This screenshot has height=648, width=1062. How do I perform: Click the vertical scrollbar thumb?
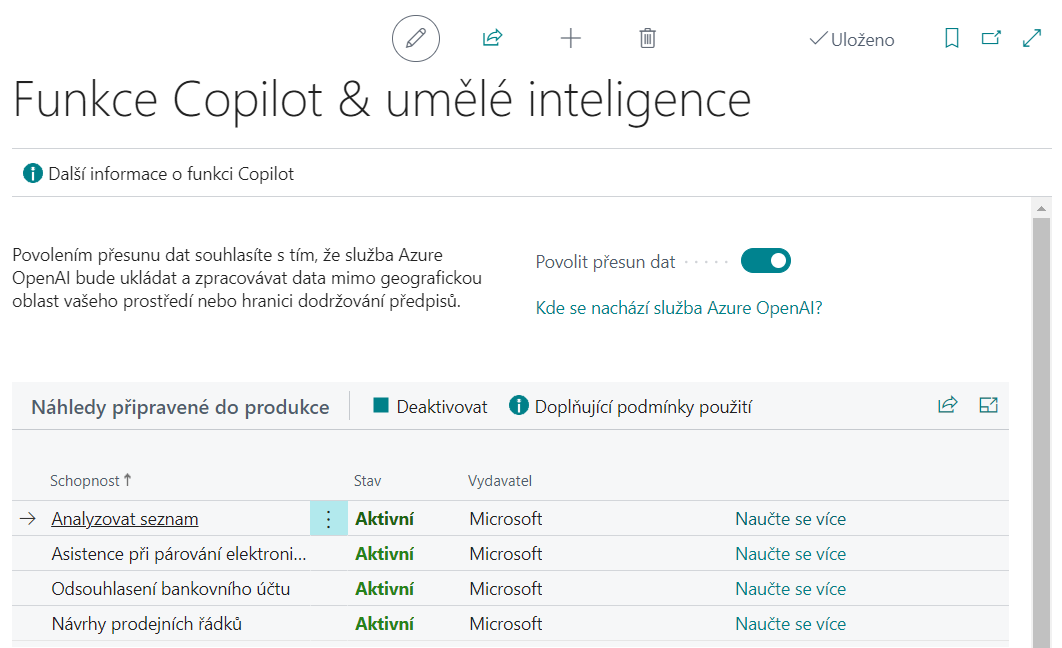click(1041, 433)
